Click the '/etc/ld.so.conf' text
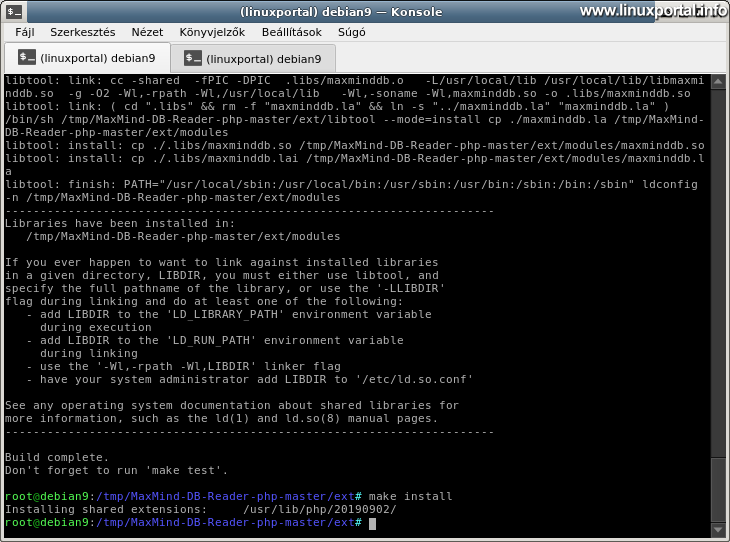 [x=414, y=379]
